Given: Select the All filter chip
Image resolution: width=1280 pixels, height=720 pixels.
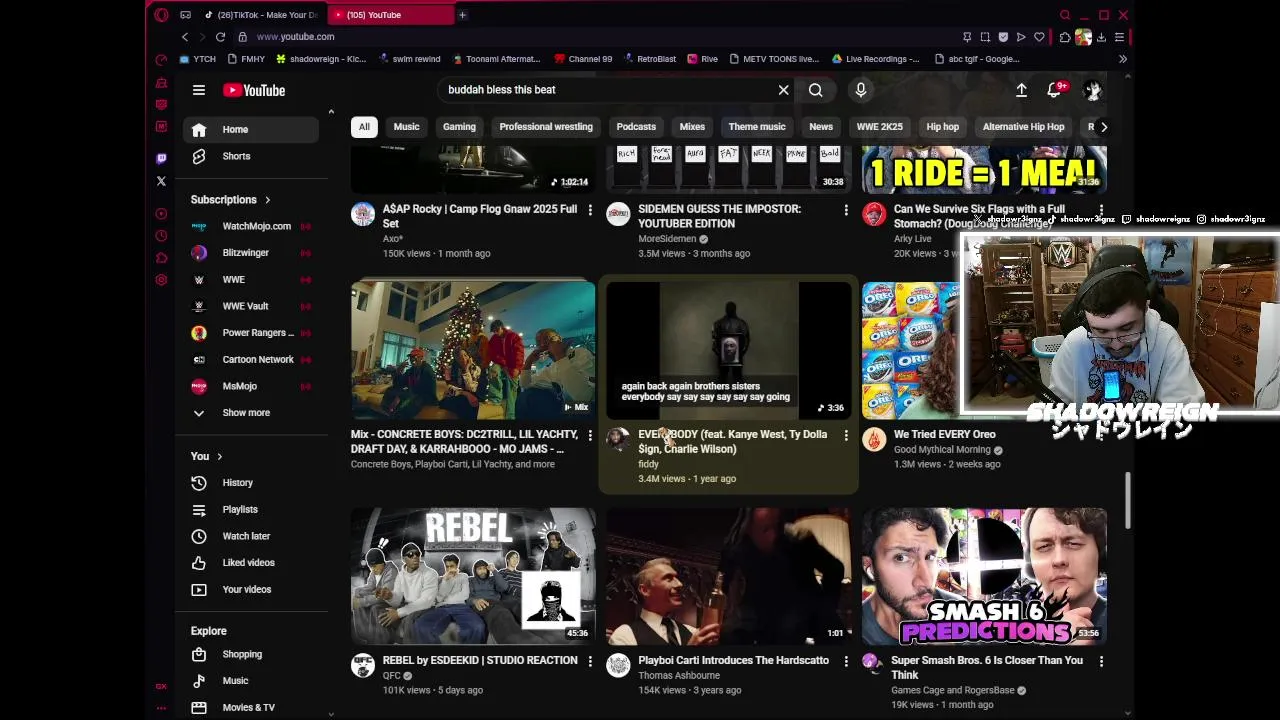Looking at the screenshot, I should (364, 127).
